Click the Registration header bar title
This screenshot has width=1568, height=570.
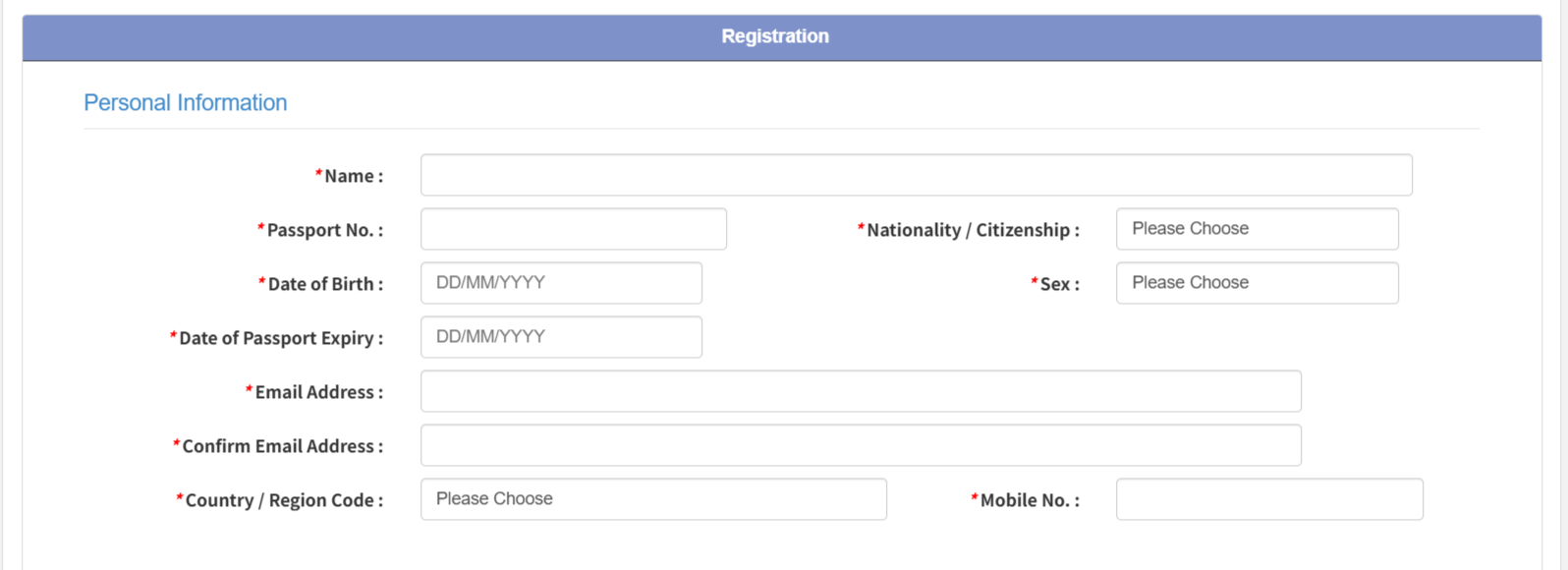[775, 36]
